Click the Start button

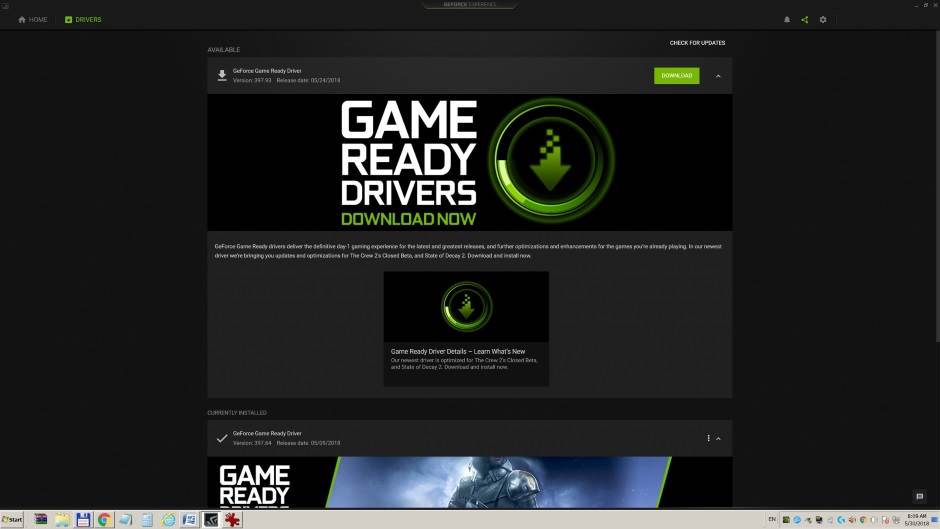[x=12, y=519]
